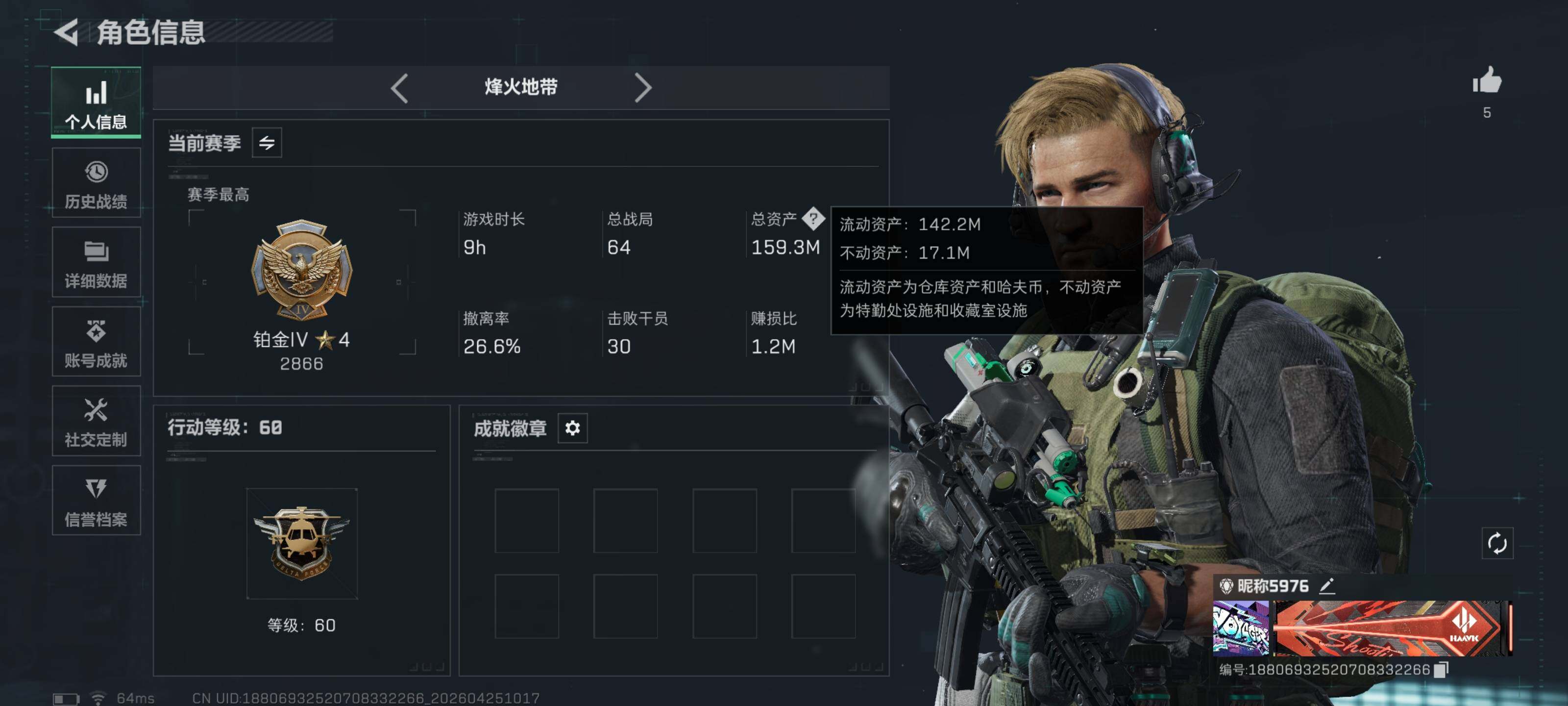Select the first empty achievement badge slot
The width and height of the screenshot is (1568, 706).
click(x=527, y=521)
